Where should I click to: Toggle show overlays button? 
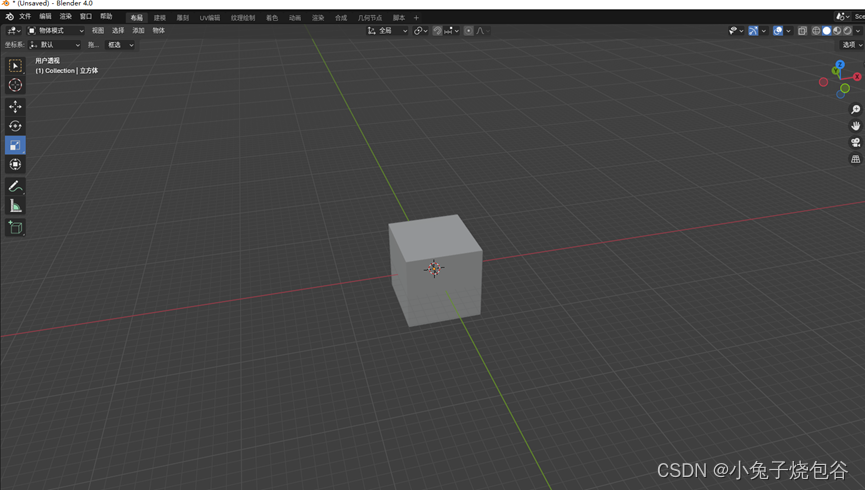click(778, 31)
